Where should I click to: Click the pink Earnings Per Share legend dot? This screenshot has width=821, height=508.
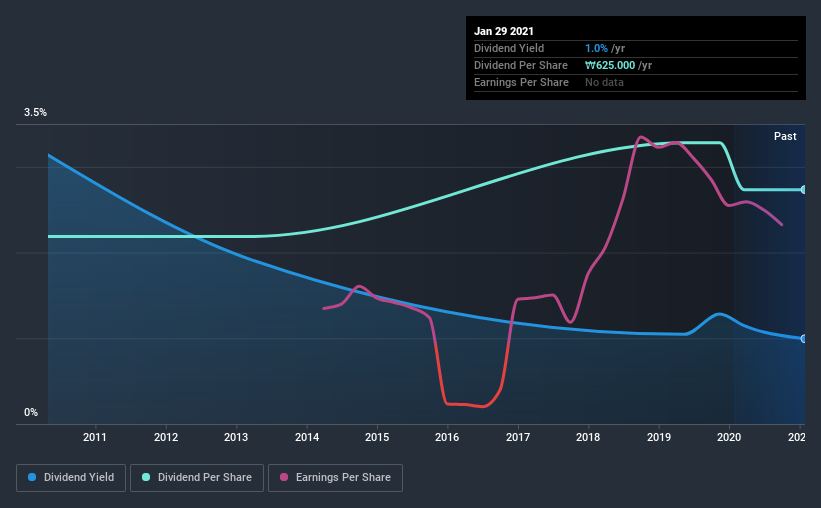(x=284, y=477)
